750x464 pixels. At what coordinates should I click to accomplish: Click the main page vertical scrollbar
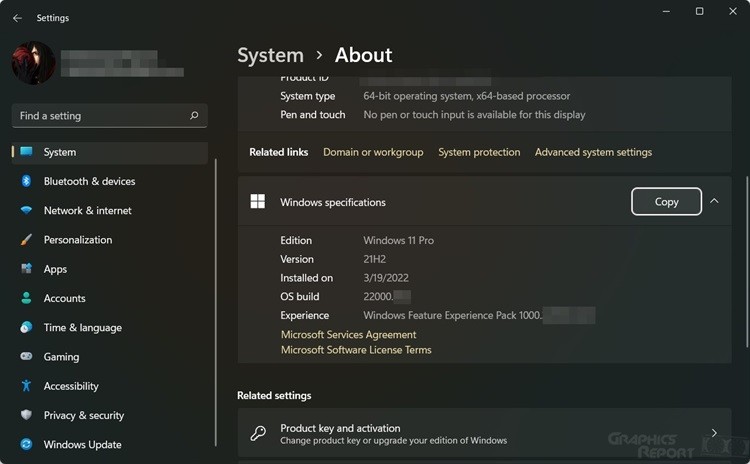point(747,262)
